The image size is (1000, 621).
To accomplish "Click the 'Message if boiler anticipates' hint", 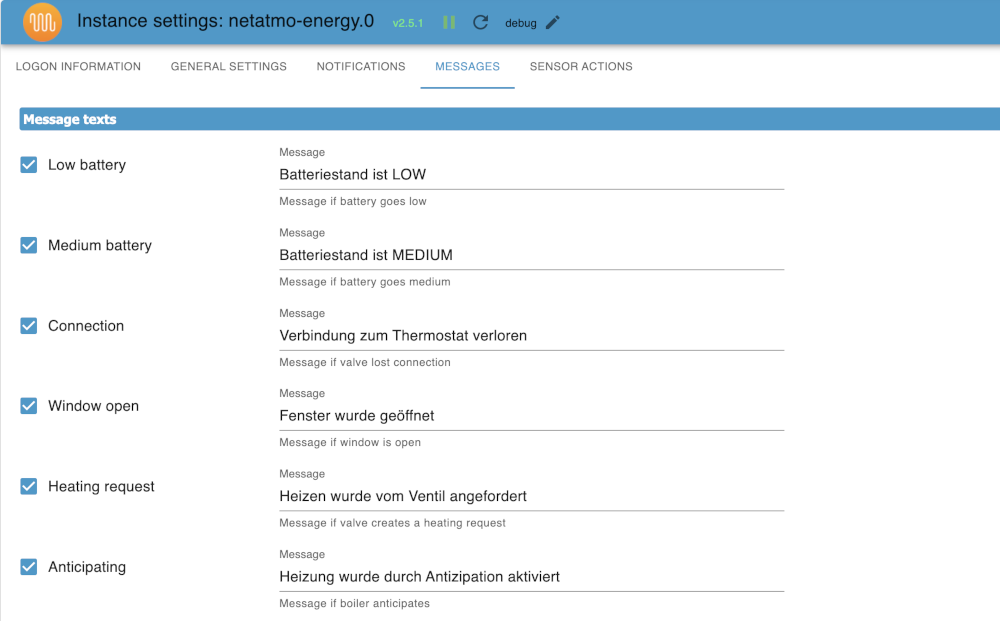I will (x=355, y=603).
